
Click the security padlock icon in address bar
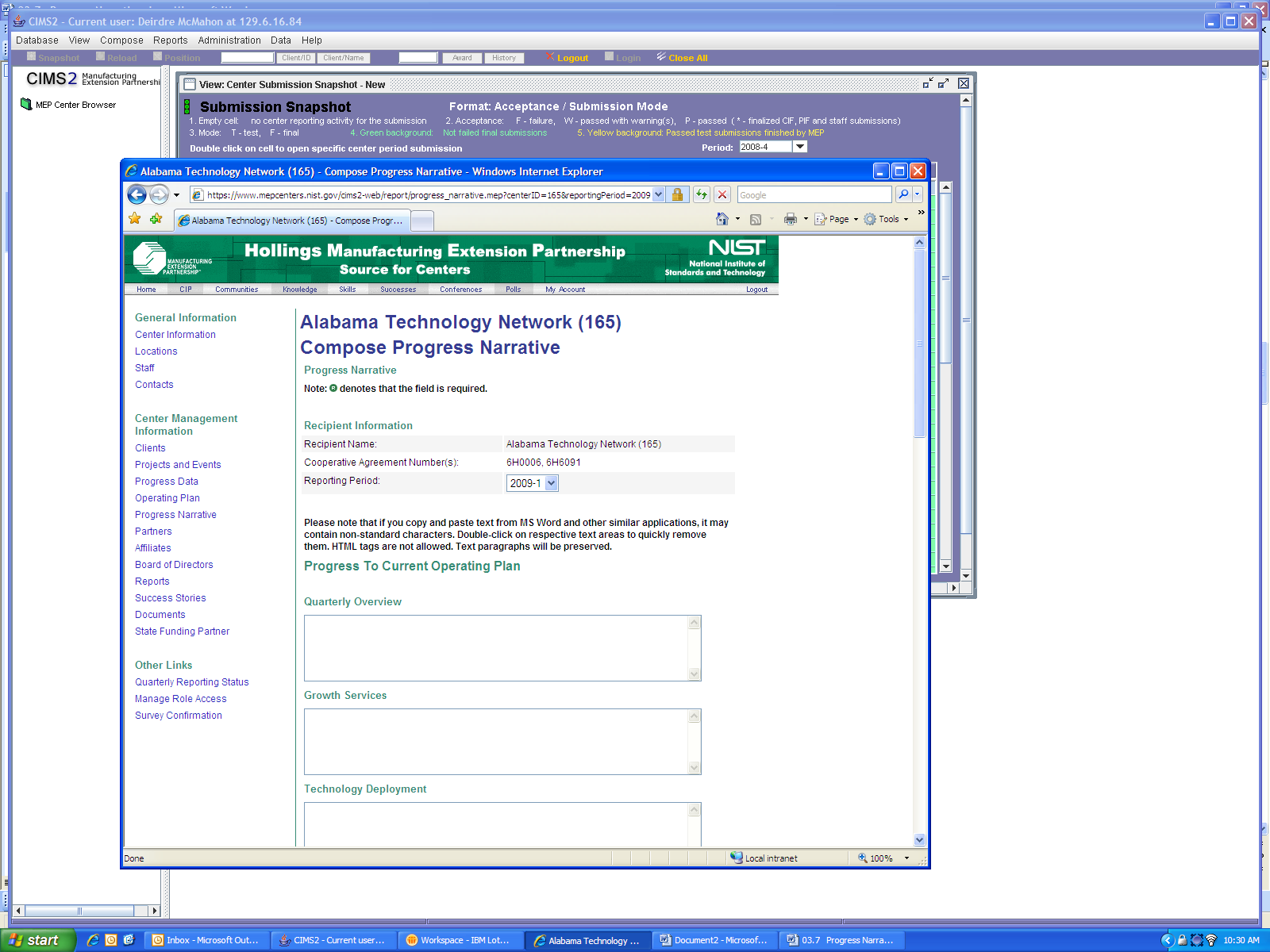[x=678, y=194]
